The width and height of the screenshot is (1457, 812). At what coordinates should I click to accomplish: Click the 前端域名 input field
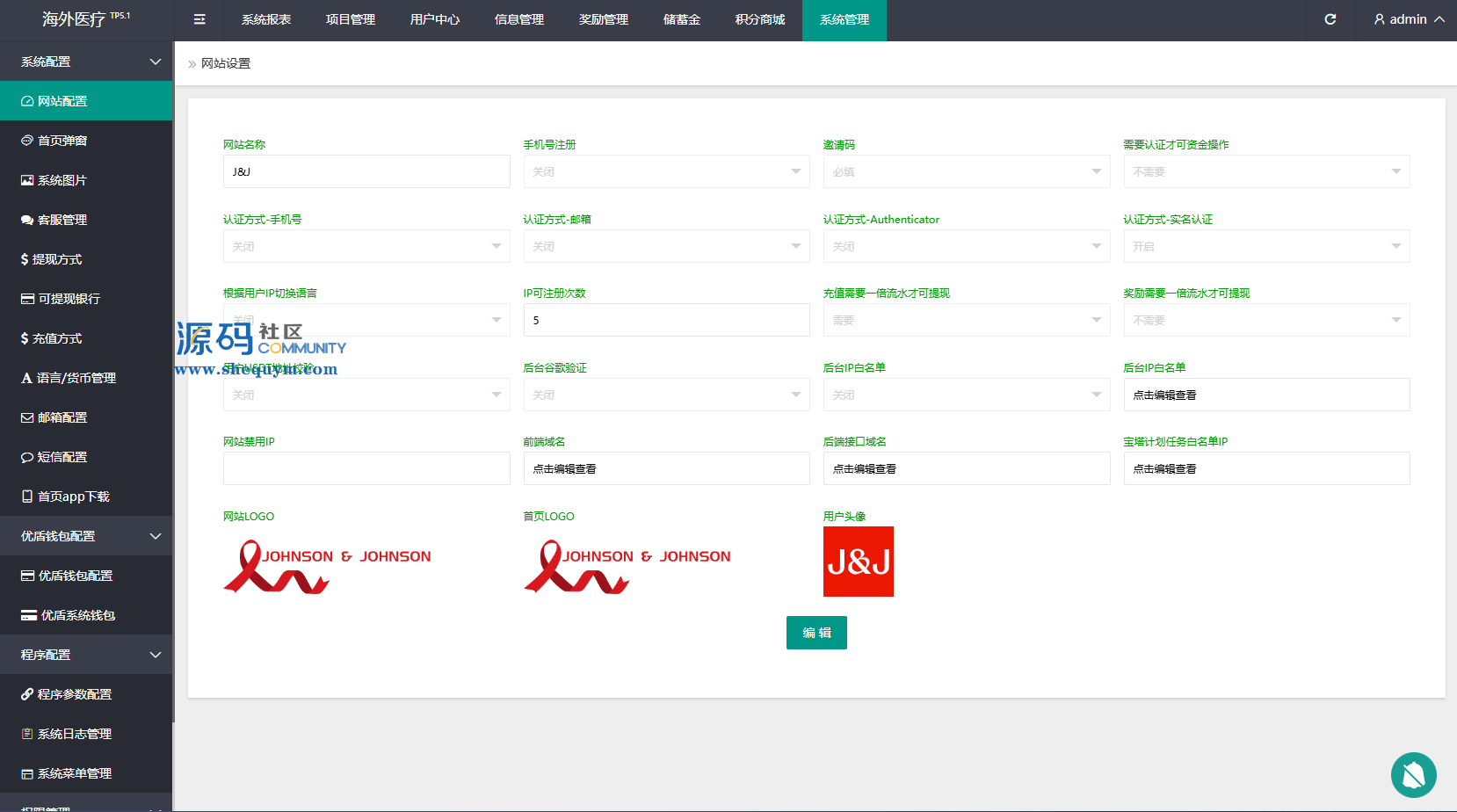pyautogui.click(x=666, y=468)
